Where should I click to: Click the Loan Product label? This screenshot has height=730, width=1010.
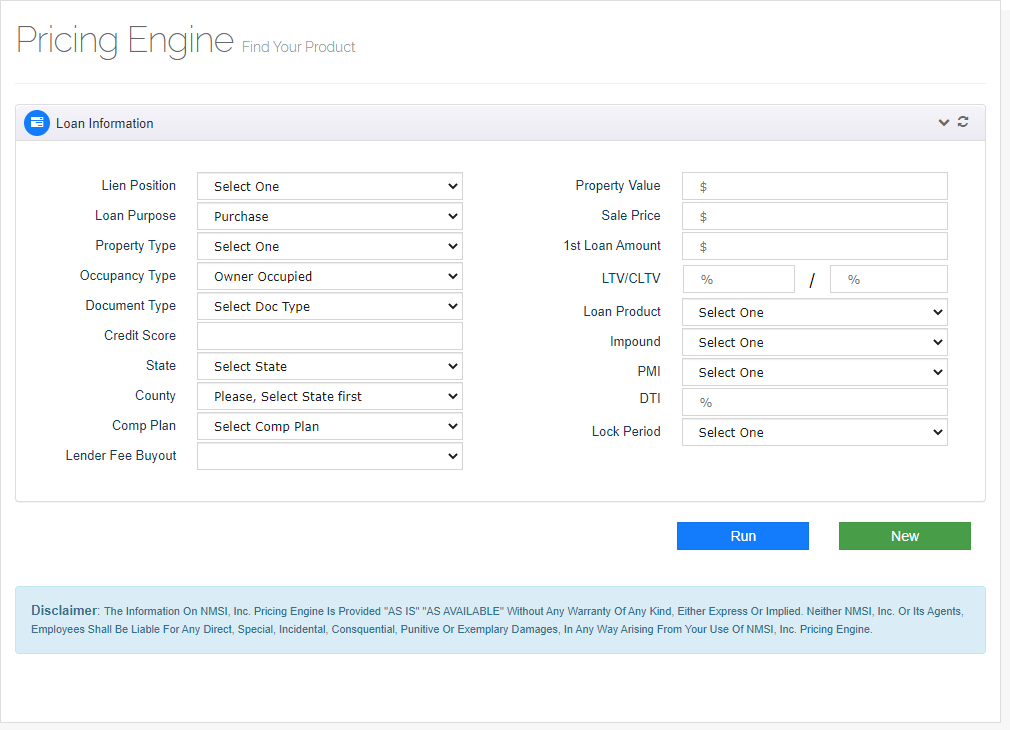coord(622,312)
